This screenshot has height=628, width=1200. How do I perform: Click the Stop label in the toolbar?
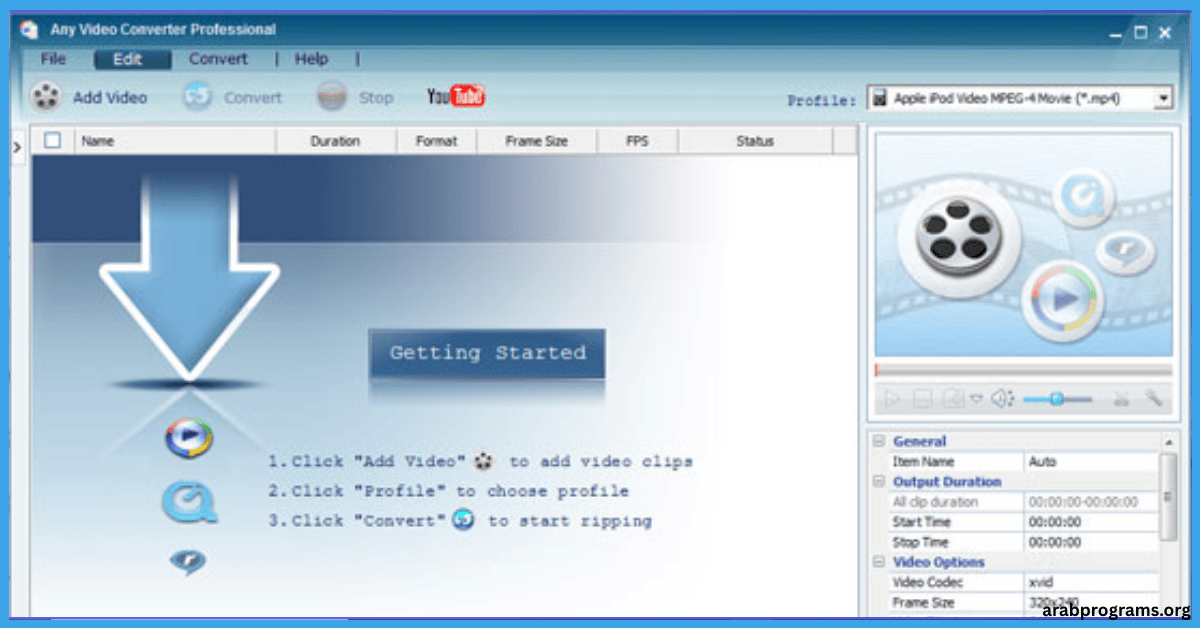[376, 97]
